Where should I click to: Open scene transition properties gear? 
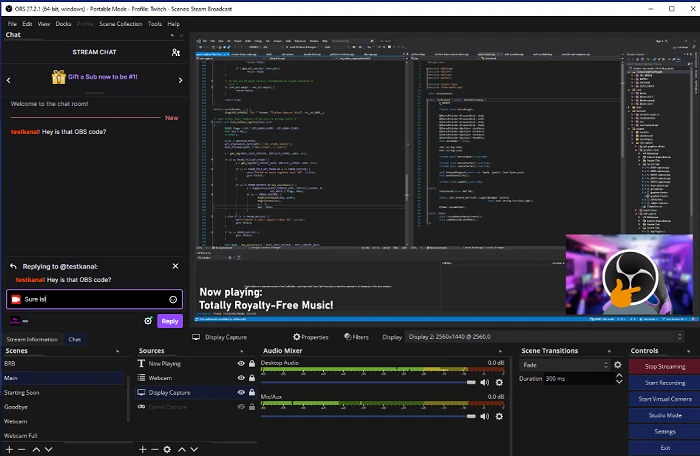tap(617, 364)
